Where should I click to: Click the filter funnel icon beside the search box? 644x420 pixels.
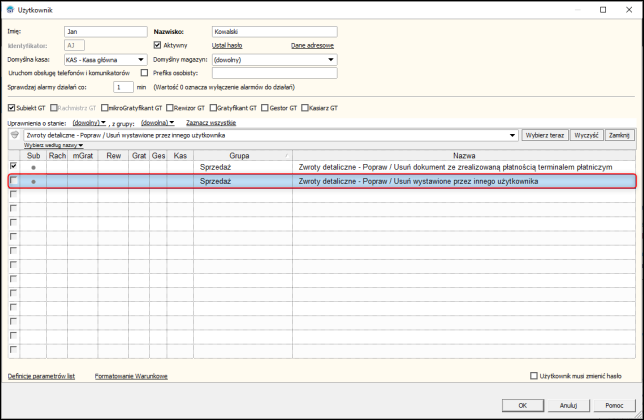(x=15, y=135)
